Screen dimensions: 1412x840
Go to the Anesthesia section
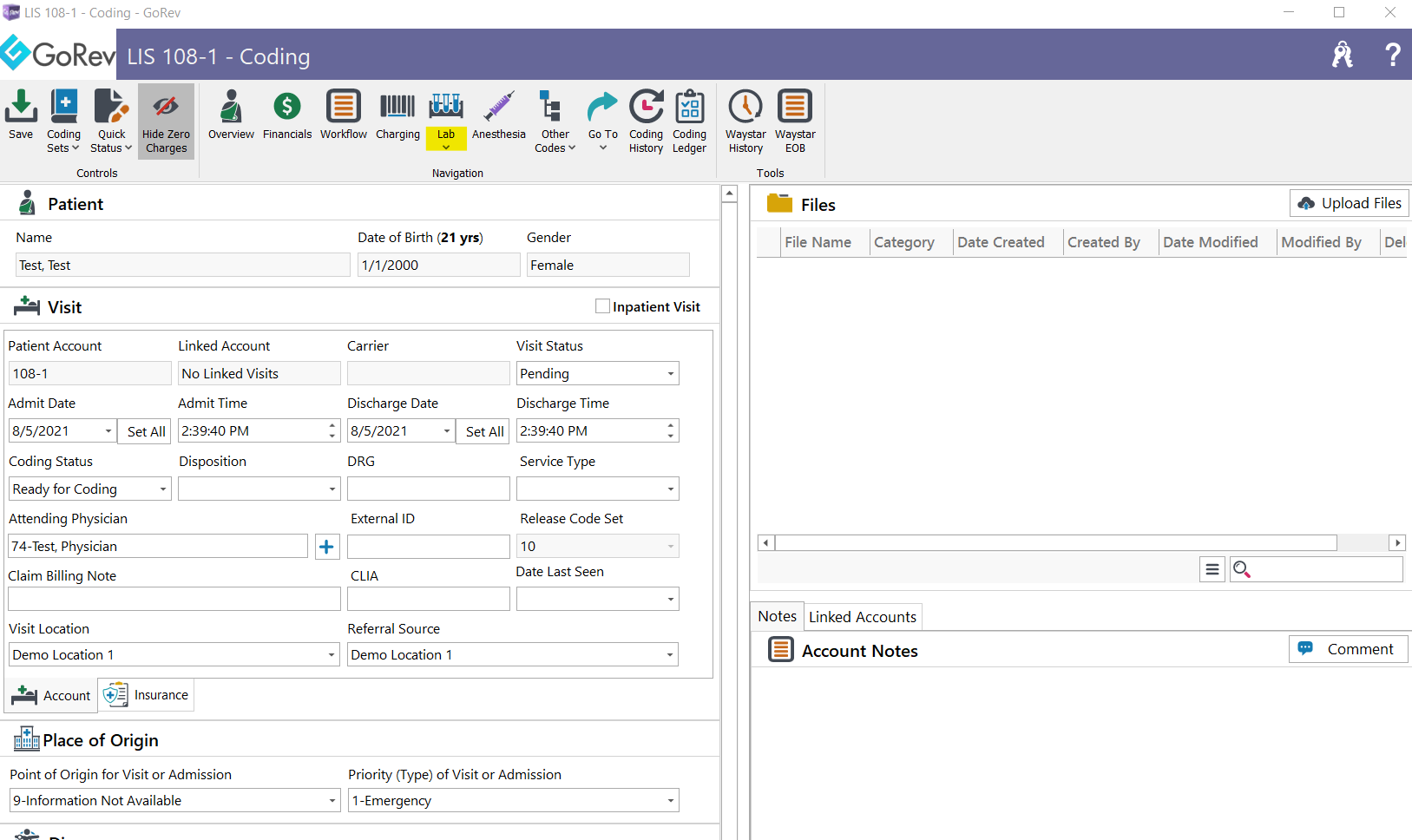(499, 115)
